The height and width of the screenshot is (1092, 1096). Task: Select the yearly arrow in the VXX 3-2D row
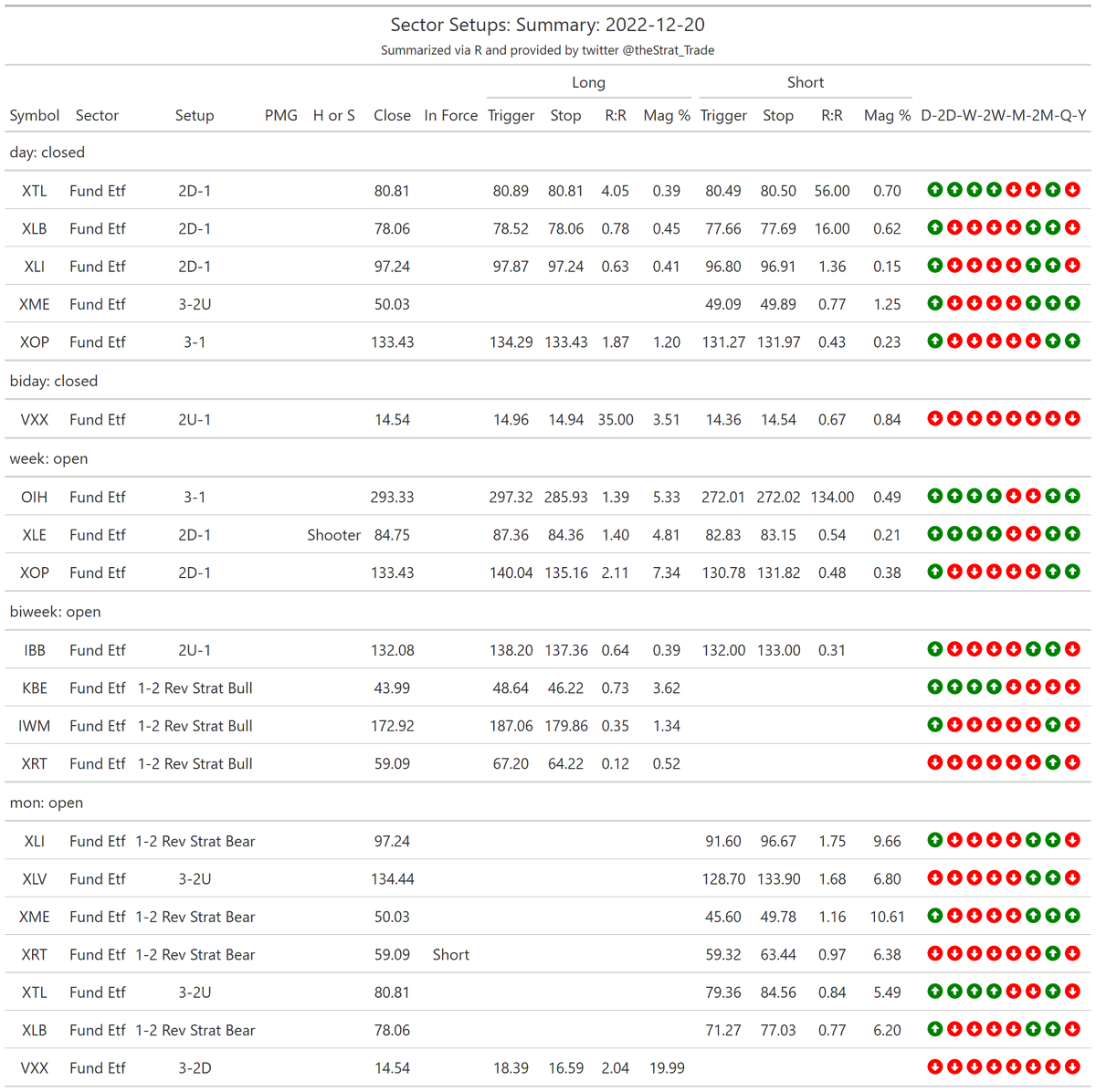pos(1073,1066)
